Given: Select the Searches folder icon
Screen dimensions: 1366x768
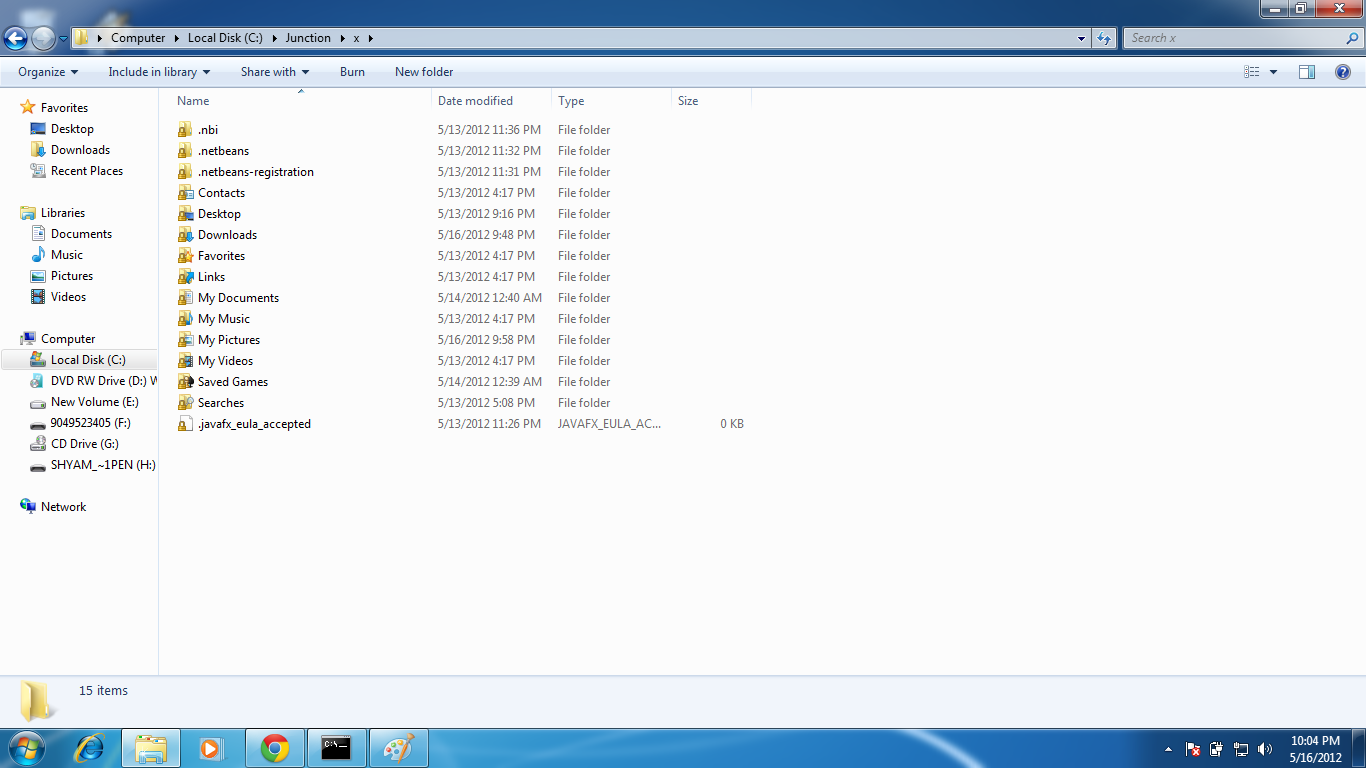Looking at the screenshot, I should [185, 403].
